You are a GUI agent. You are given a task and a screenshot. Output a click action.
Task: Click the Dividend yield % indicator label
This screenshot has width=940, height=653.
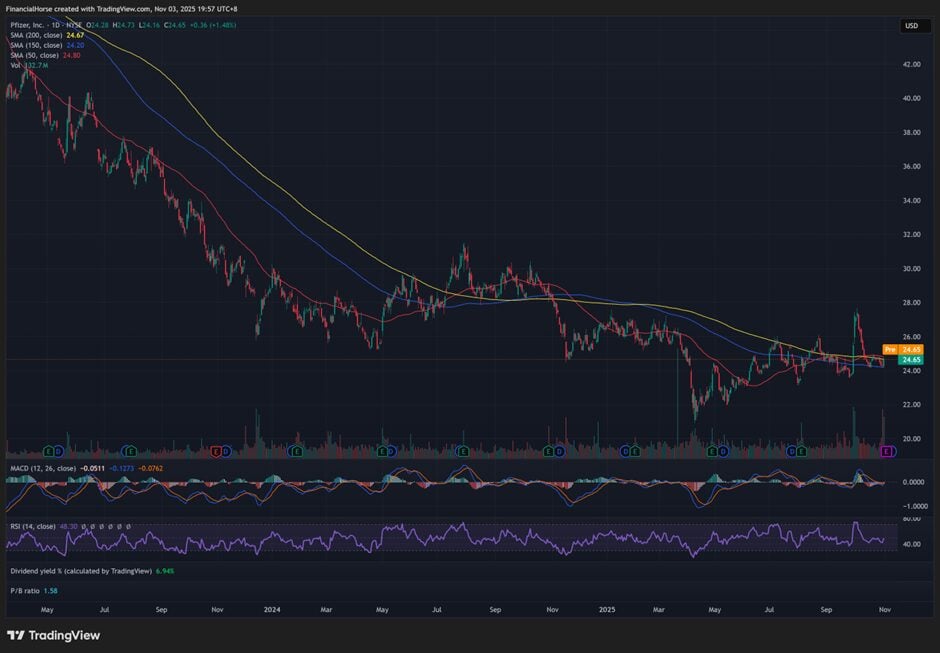[x=78, y=571]
